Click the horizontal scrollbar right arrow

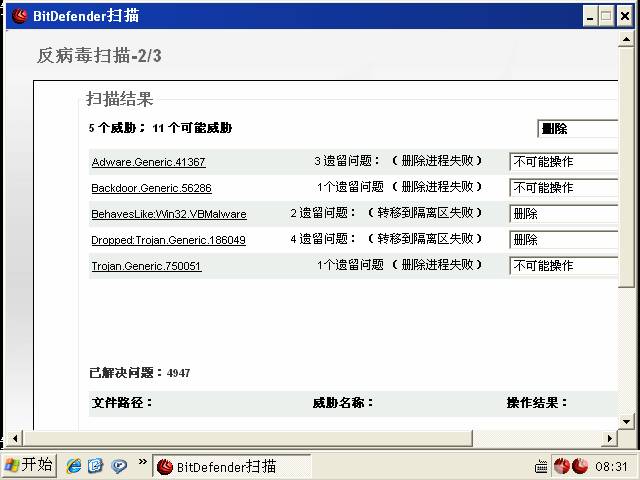pyautogui.click(x=610, y=439)
